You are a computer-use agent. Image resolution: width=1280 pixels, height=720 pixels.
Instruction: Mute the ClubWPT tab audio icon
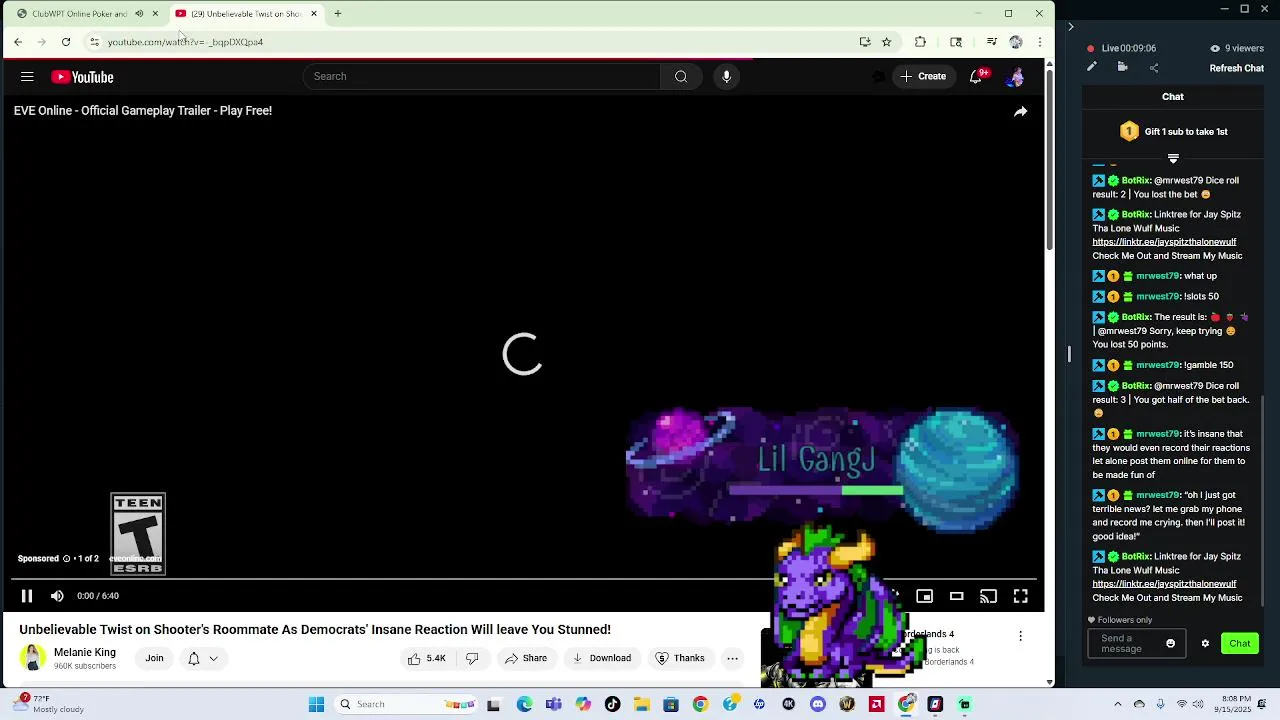(x=139, y=14)
